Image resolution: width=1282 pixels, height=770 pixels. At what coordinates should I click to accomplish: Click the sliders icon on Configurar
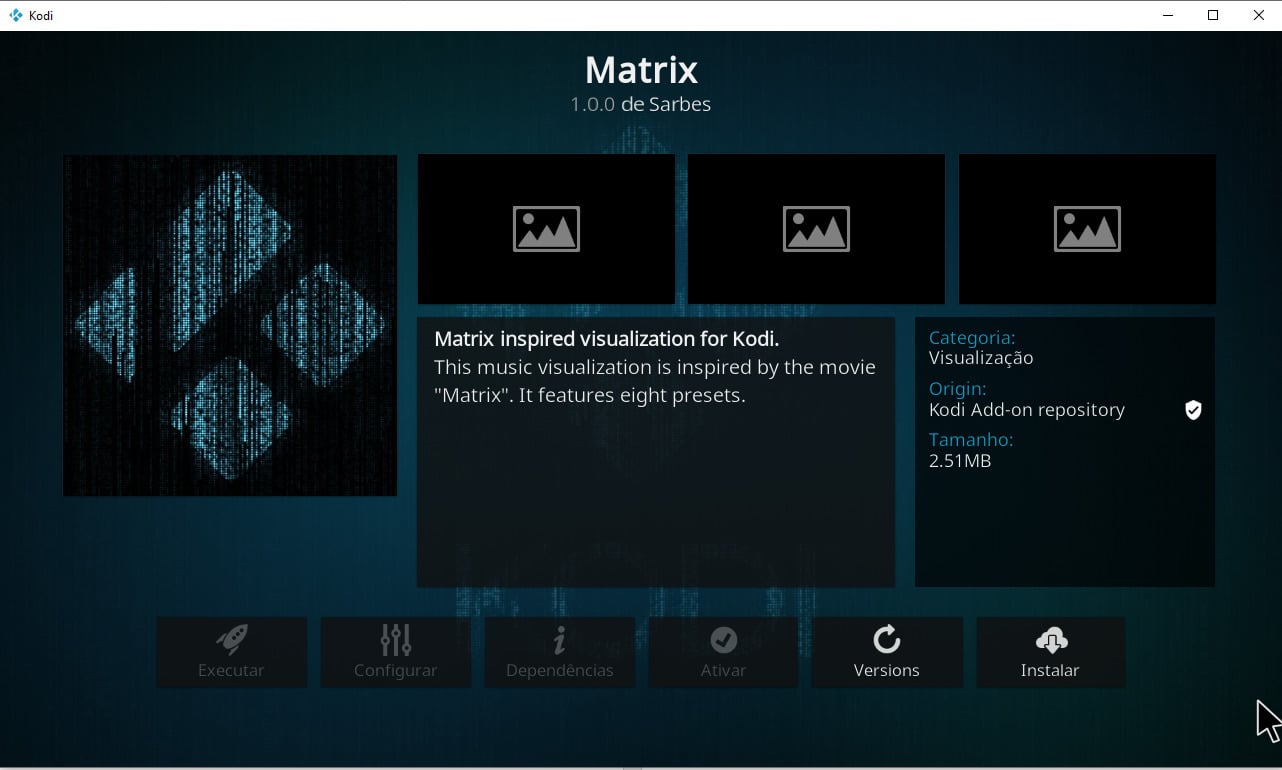pos(396,639)
